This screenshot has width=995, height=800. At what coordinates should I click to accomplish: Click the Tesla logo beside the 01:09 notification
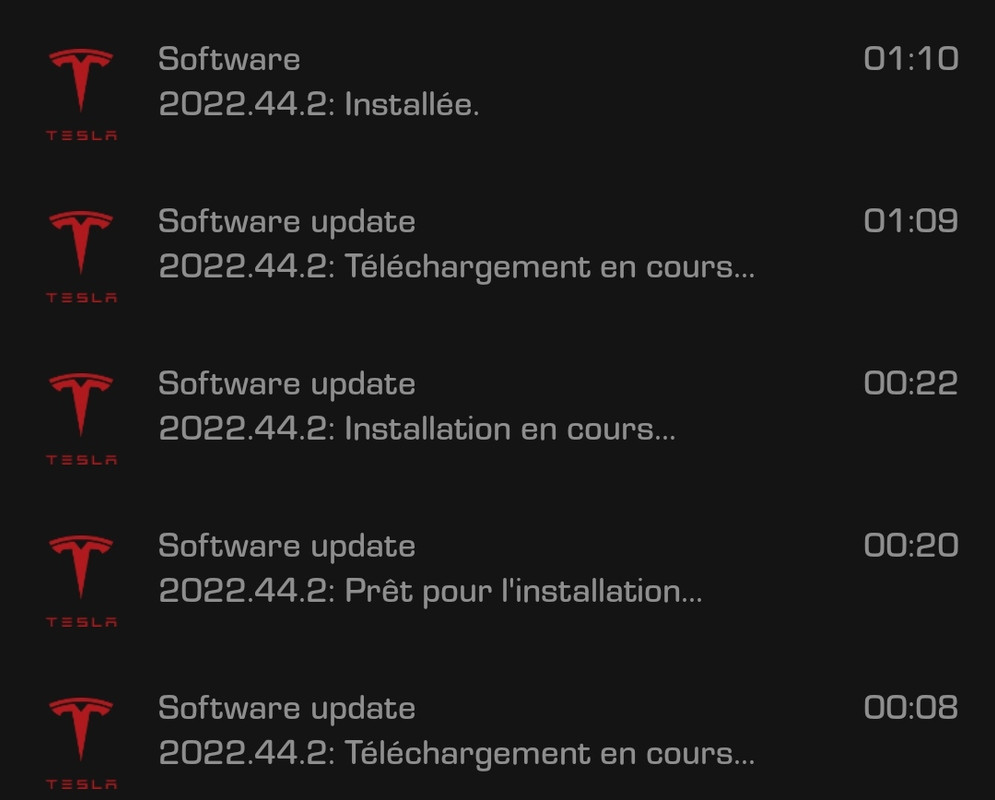pyautogui.click(x=81, y=256)
